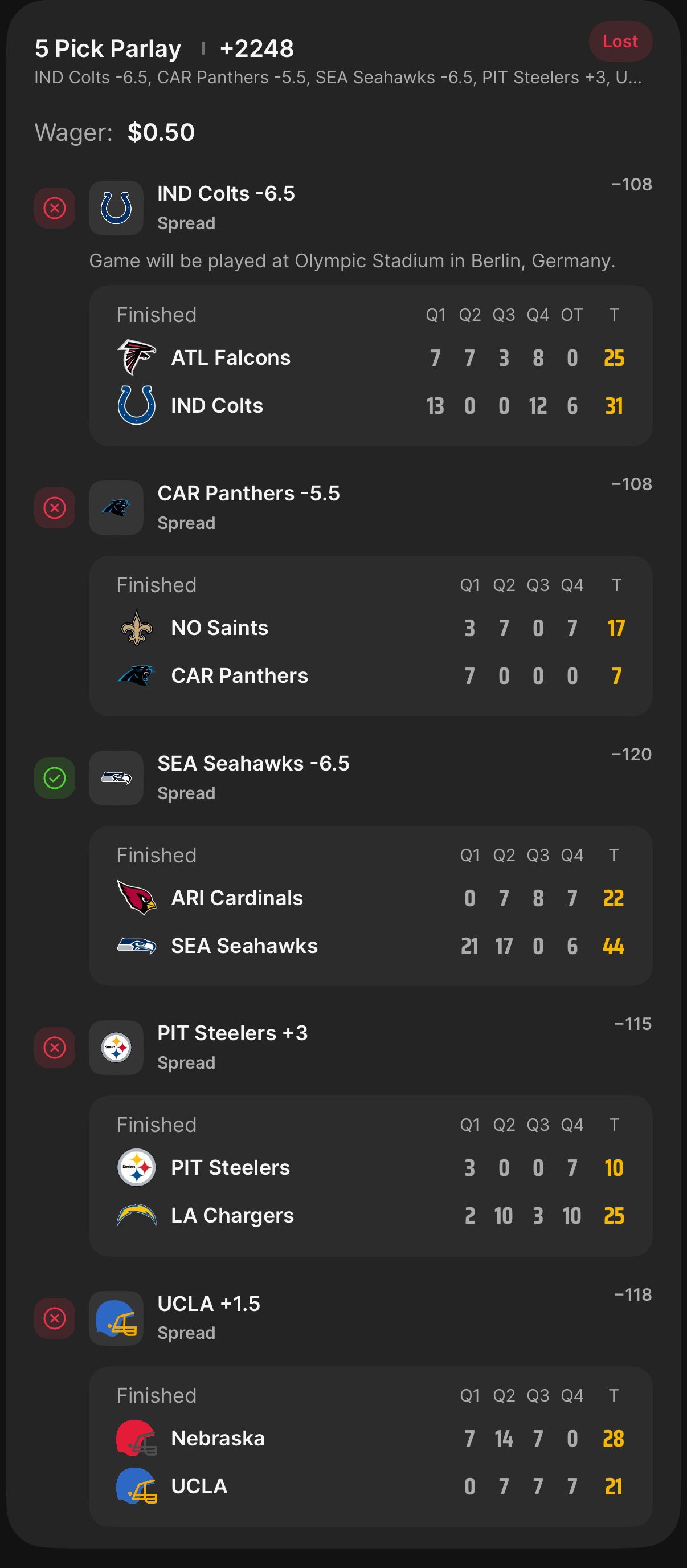Click the ARI Cardinals logo in scoreboard
This screenshot has height=1568, width=687.
pyautogui.click(x=136, y=897)
